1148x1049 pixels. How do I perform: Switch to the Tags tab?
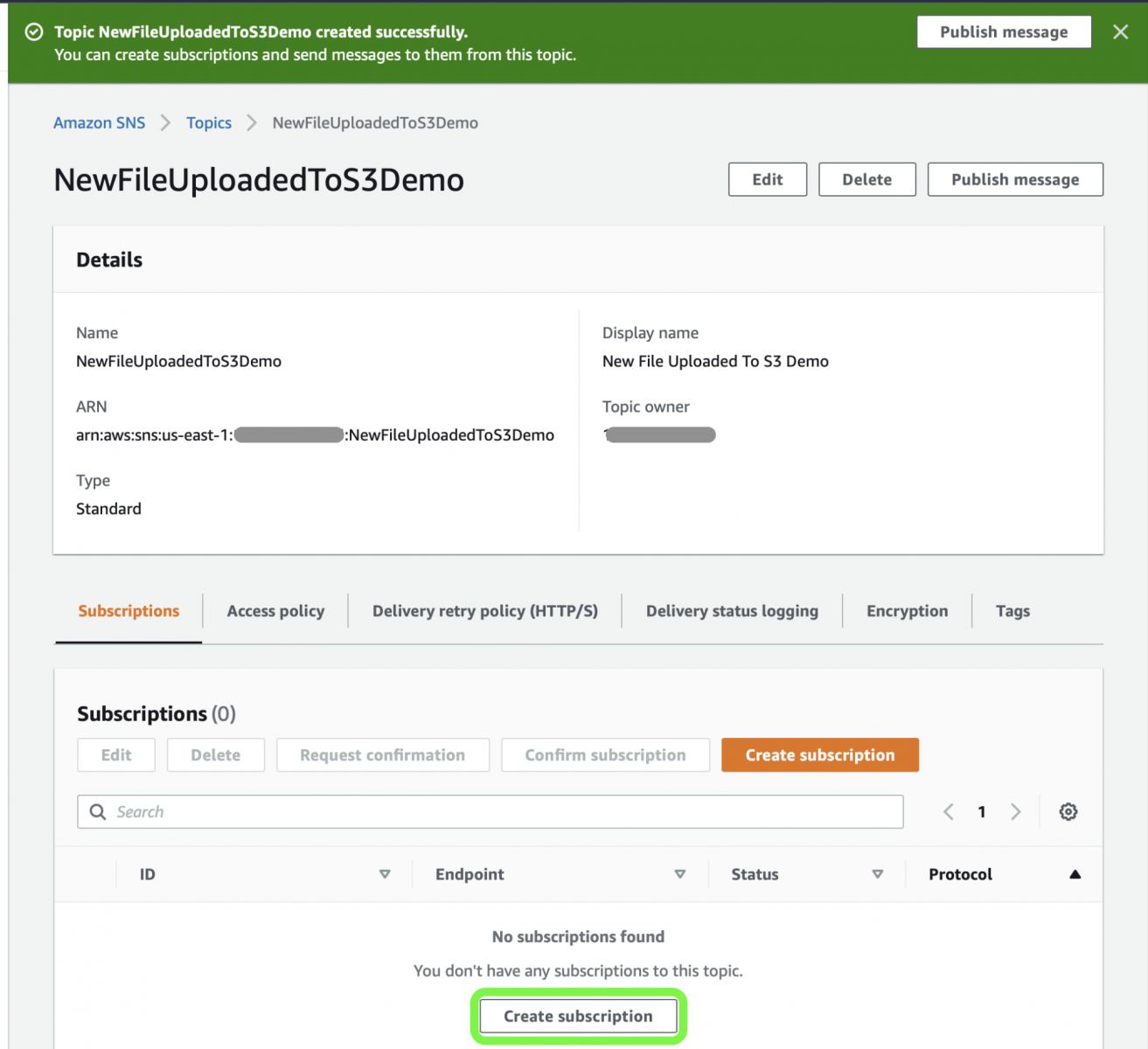[x=1012, y=611]
